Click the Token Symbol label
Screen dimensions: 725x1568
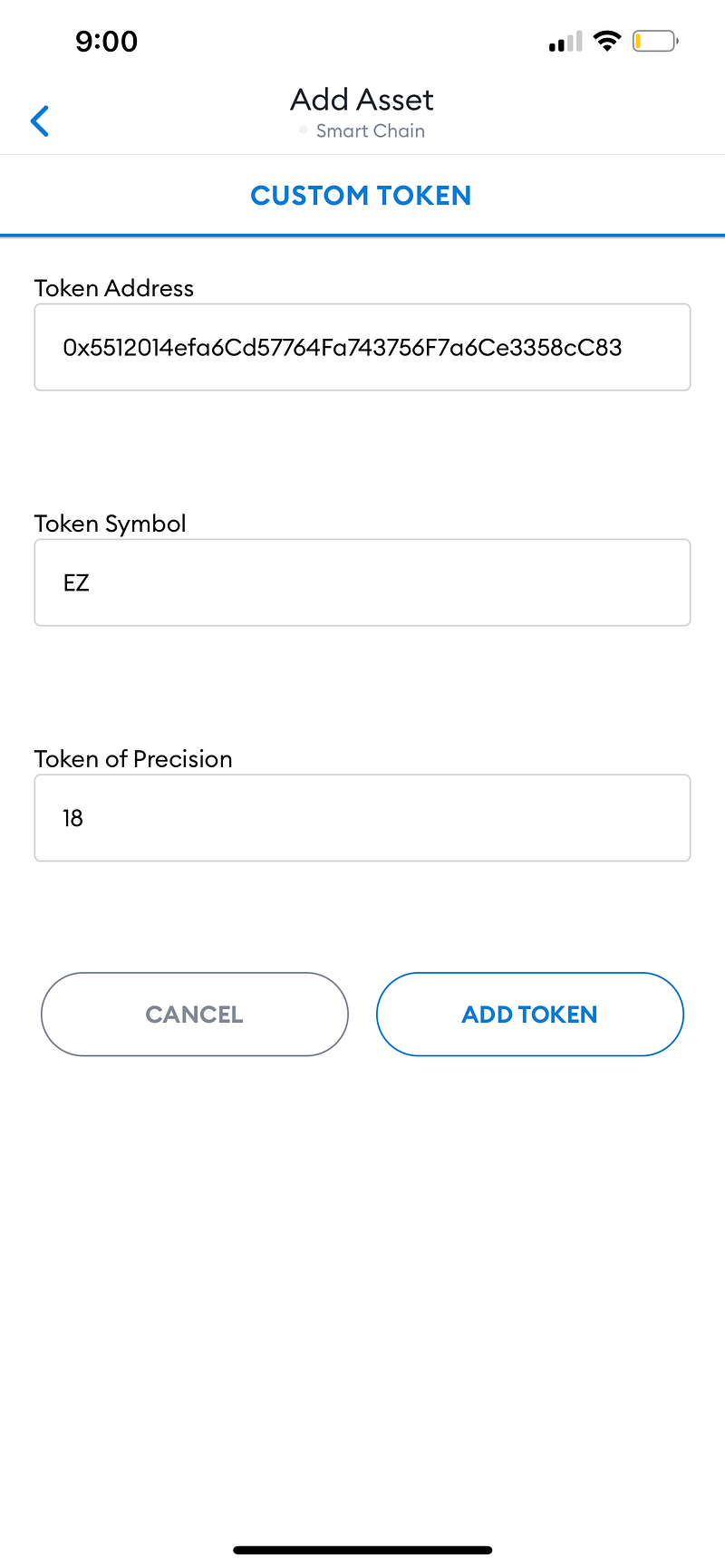pyautogui.click(x=111, y=524)
